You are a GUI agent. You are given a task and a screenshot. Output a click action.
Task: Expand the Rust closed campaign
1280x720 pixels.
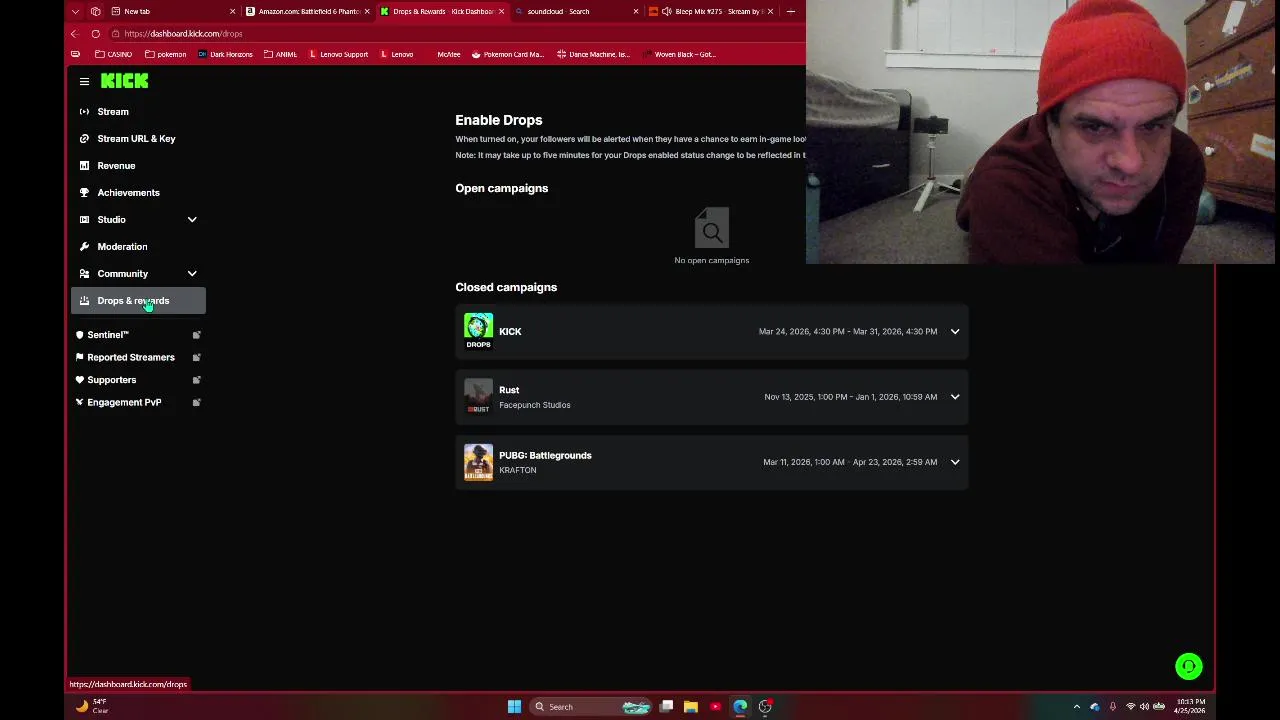pyautogui.click(x=955, y=397)
